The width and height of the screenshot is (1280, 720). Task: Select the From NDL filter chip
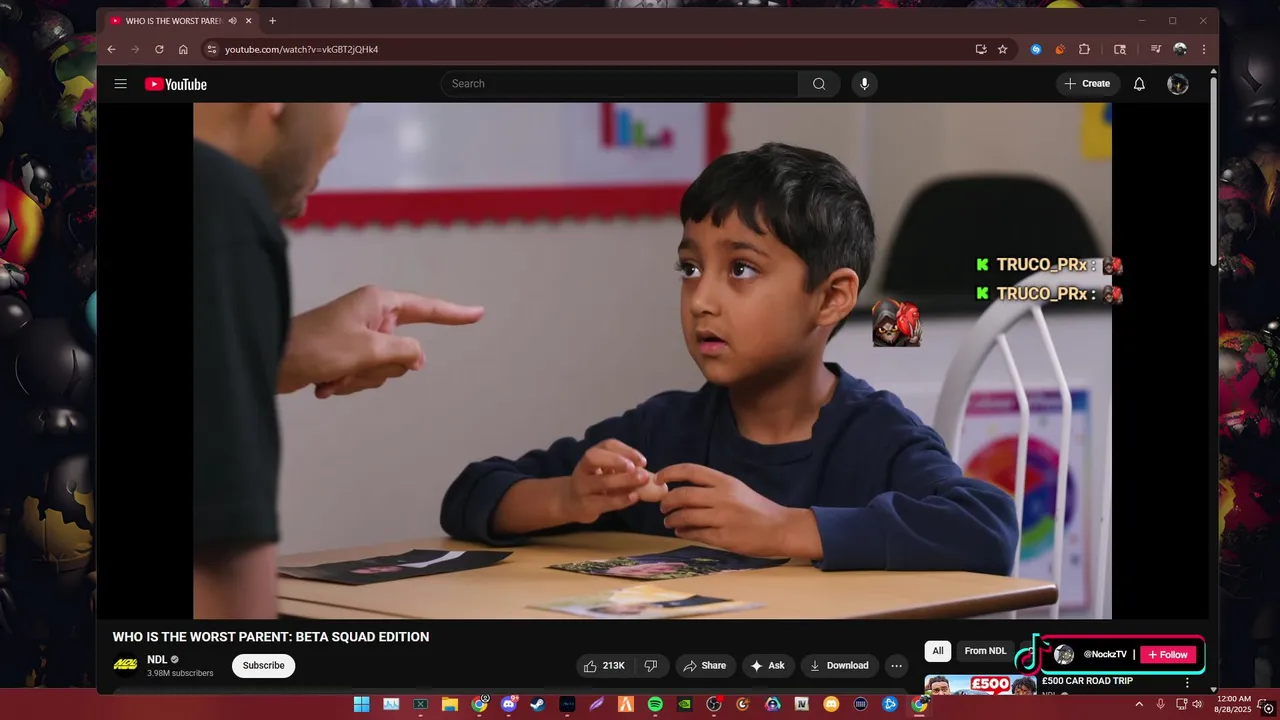[x=985, y=651]
